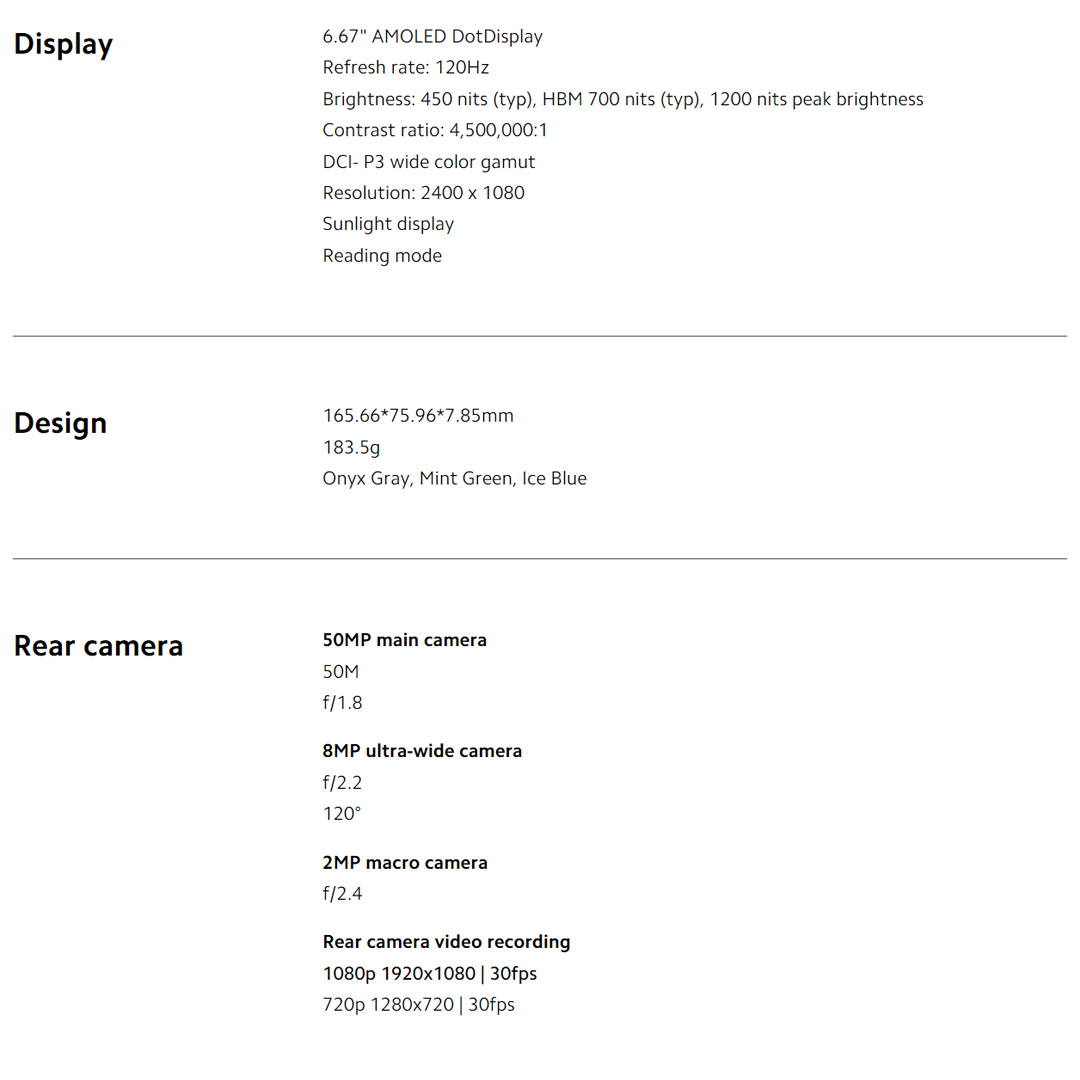This screenshot has height=1080, width=1080.
Task: Click the 6.67" AMOLED DotDisplay text
Action: point(432,37)
